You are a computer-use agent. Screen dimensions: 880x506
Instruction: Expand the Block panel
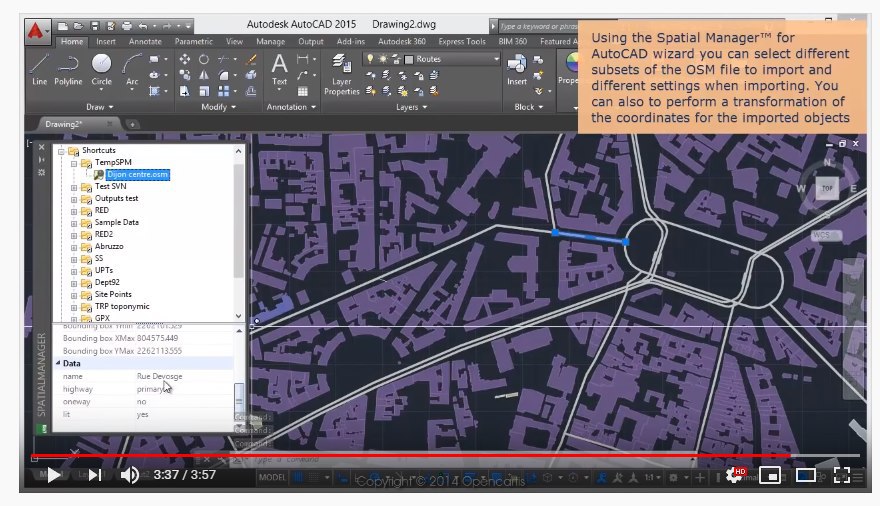click(529, 107)
